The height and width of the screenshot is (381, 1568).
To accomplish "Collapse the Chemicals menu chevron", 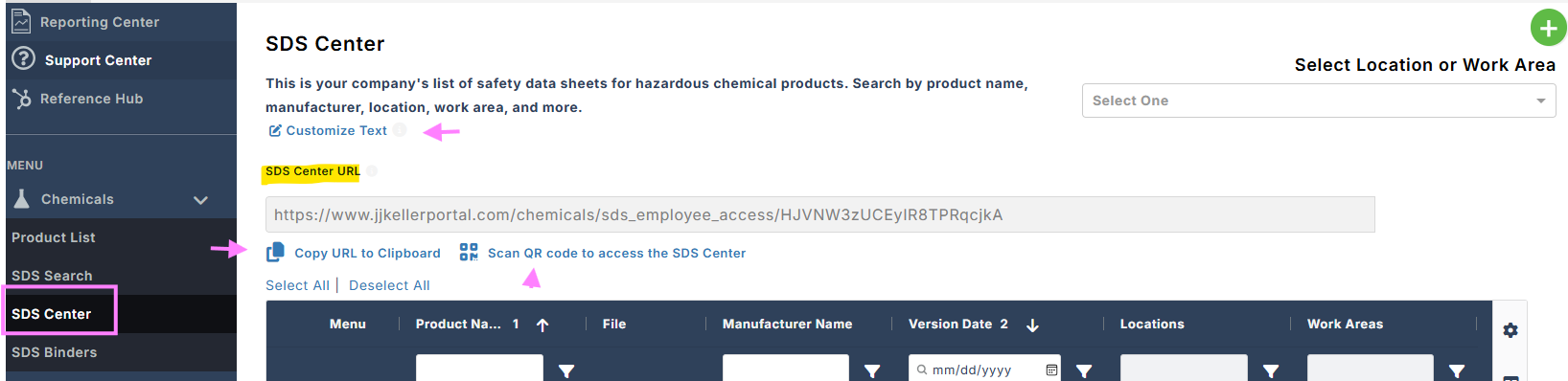I will coord(200,200).
